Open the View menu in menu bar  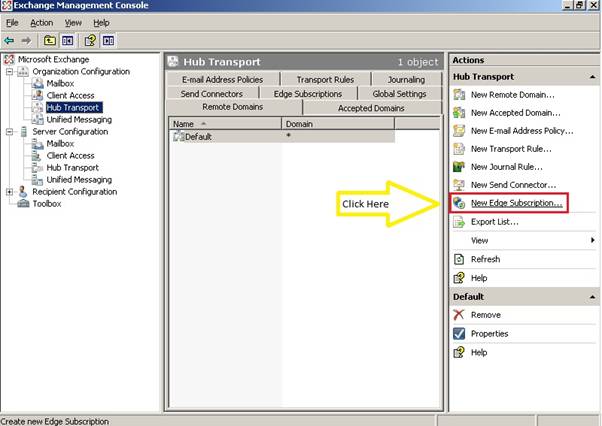[73, 23]
